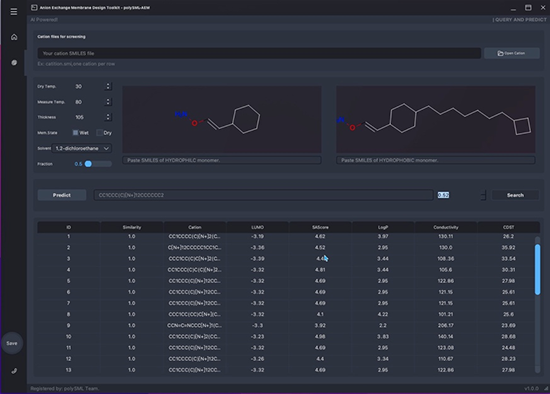Viewport: 550px width, 394px height.
Task: Click the link icon below Save
Action: click(x=14, y=371)
